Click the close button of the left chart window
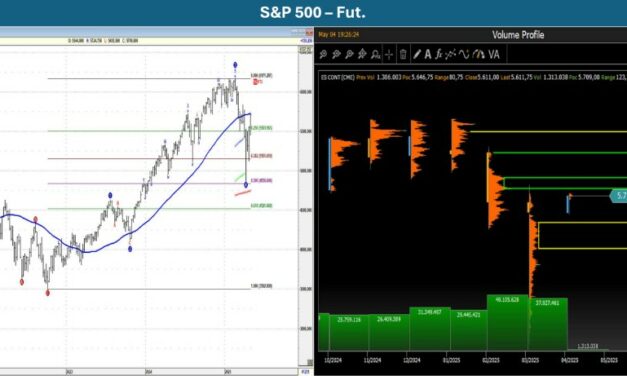 click(309, 32)
